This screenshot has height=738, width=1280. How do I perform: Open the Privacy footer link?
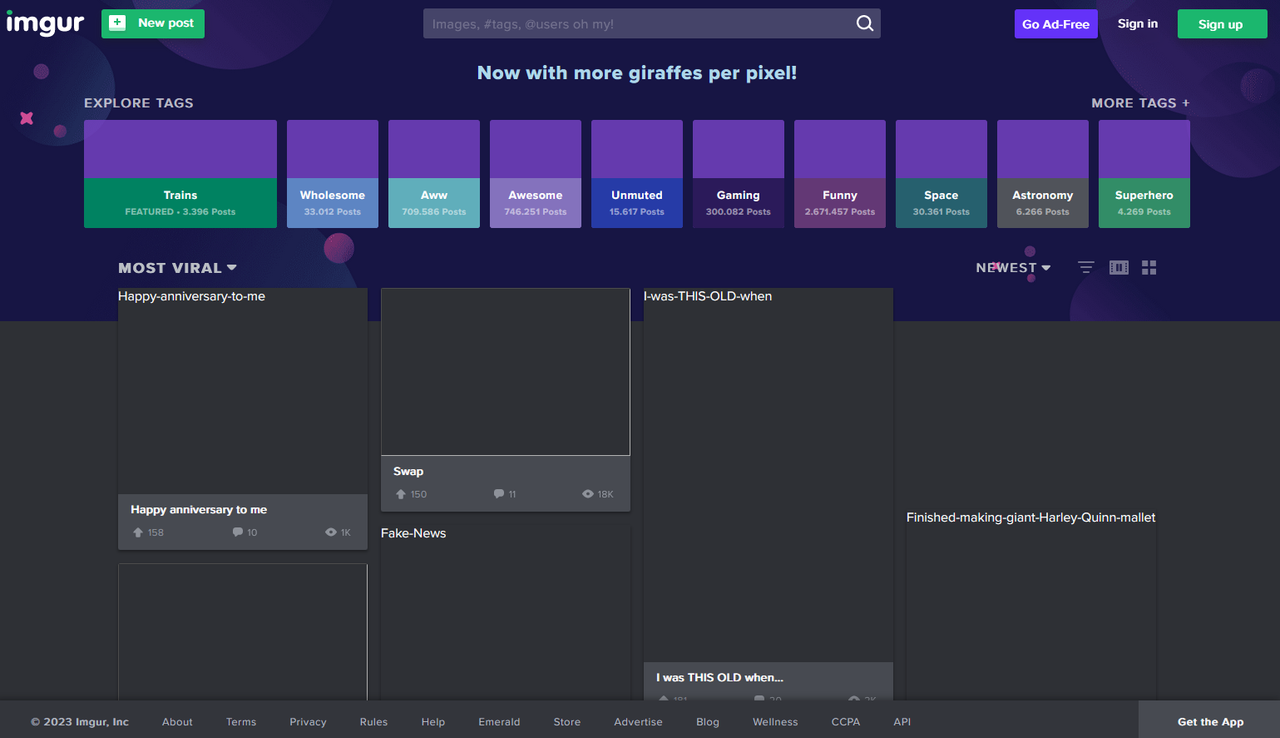click(x=308, y=722)
